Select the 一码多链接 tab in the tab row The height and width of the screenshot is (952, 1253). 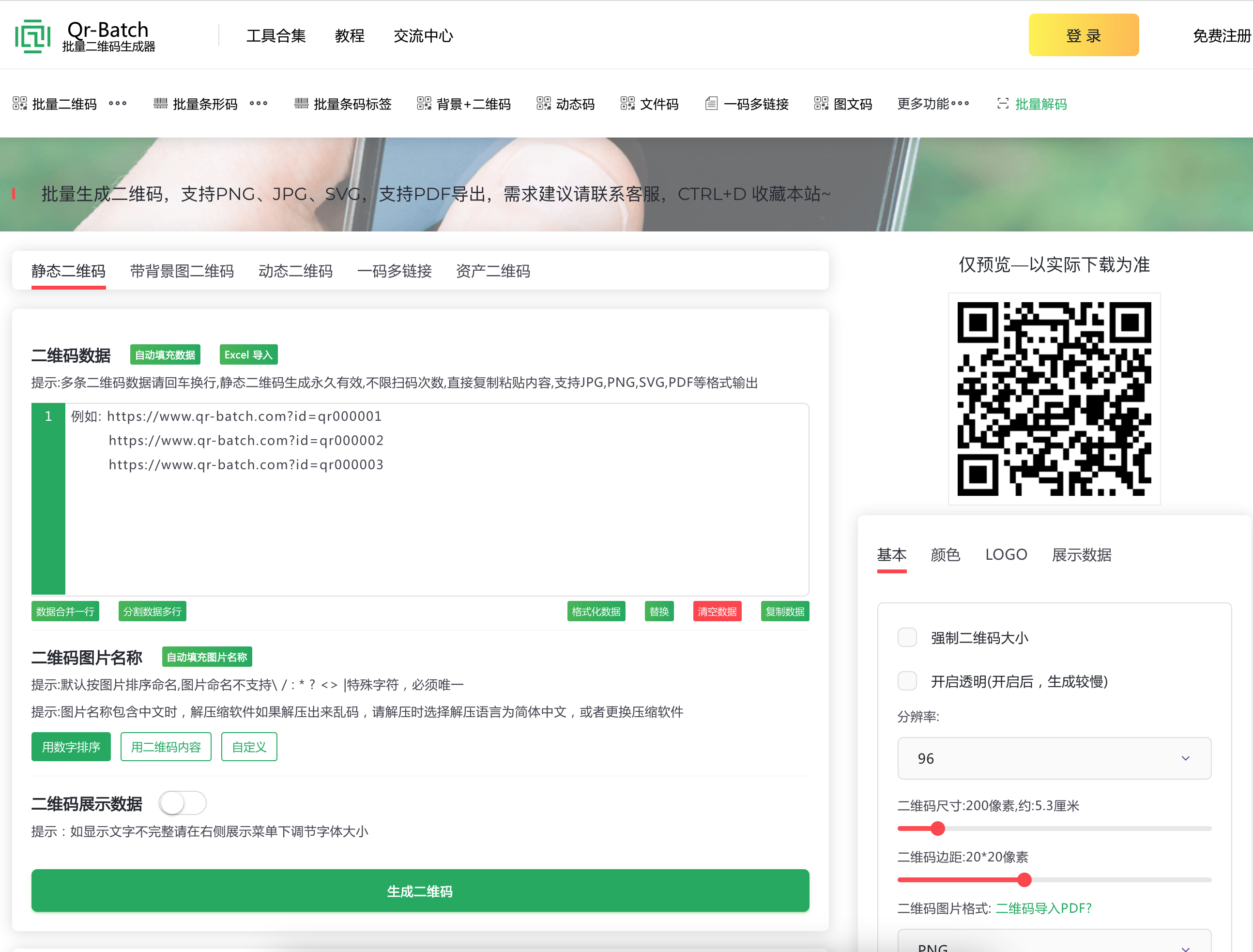394,272
